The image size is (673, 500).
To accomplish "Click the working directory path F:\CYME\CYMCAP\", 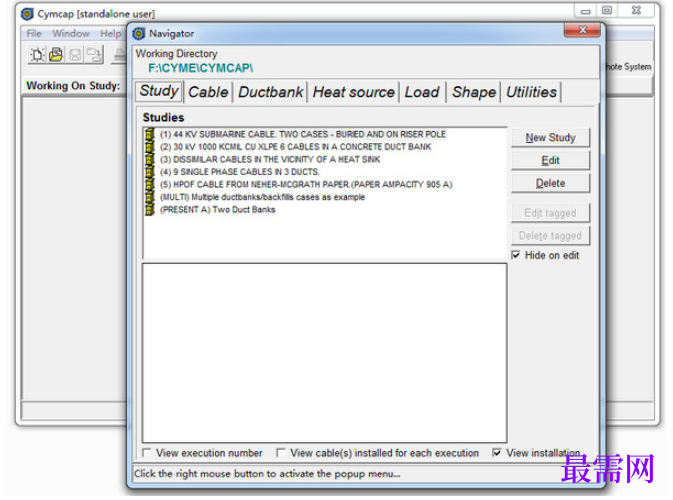I will point(200,68).
